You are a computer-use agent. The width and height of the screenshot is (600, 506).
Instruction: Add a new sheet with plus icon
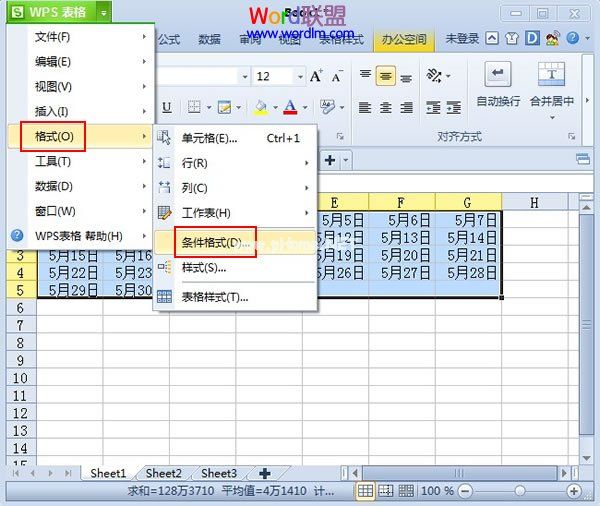(264, 473)
